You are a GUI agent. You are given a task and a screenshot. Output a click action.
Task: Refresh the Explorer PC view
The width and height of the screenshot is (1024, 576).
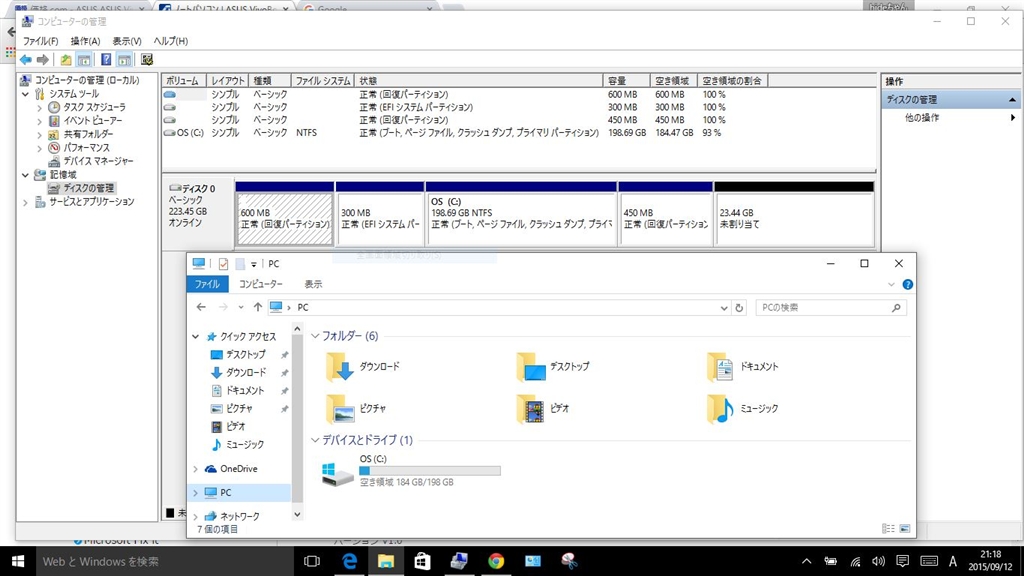[x=739, y=308]
